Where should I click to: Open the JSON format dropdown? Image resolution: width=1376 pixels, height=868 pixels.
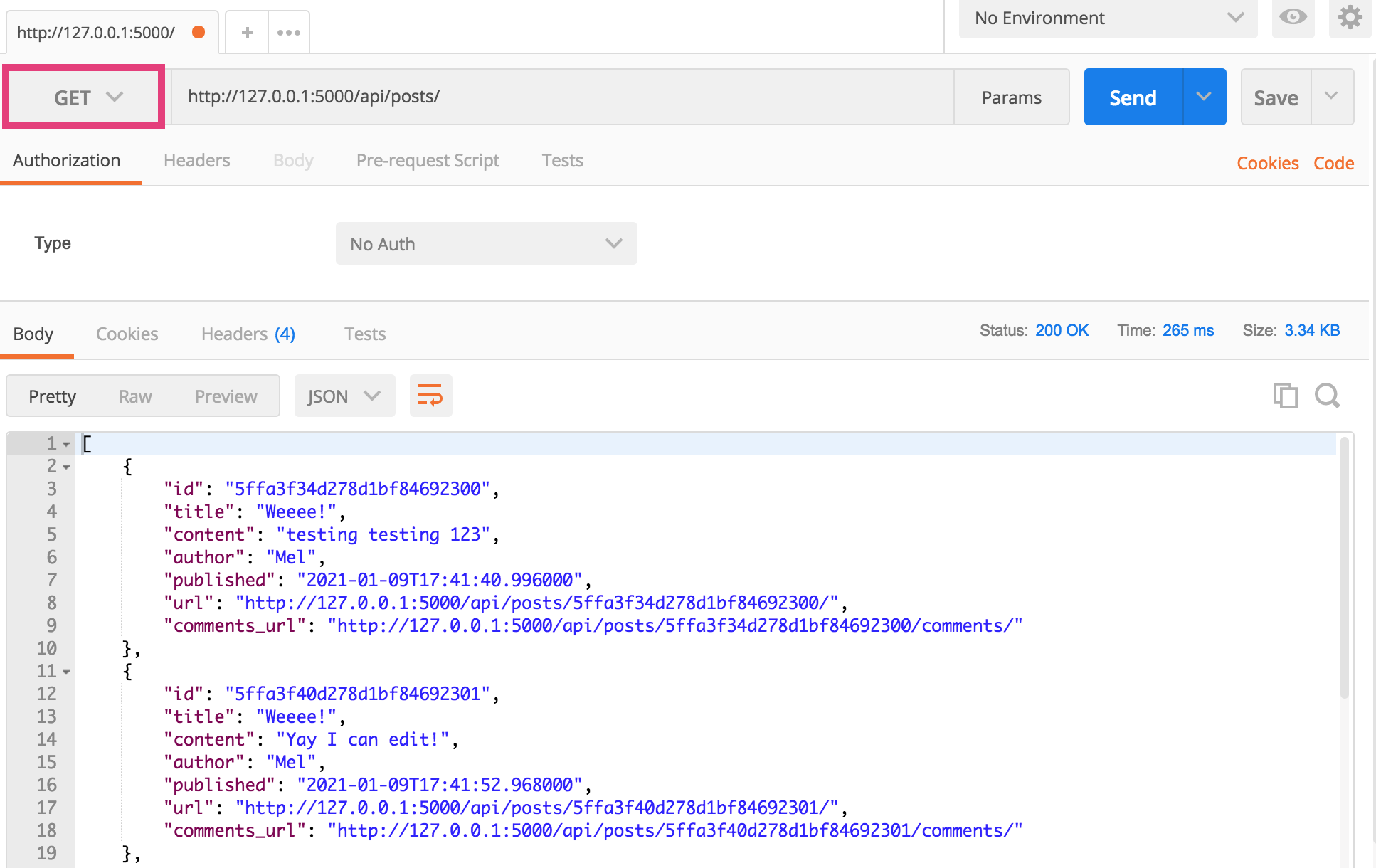tap(344, 396)
